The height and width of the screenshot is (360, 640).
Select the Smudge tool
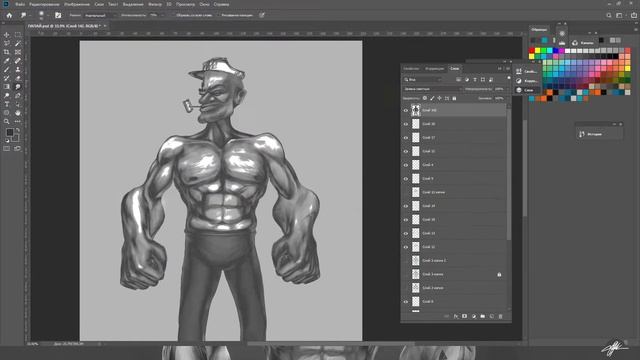pos(18,87)
